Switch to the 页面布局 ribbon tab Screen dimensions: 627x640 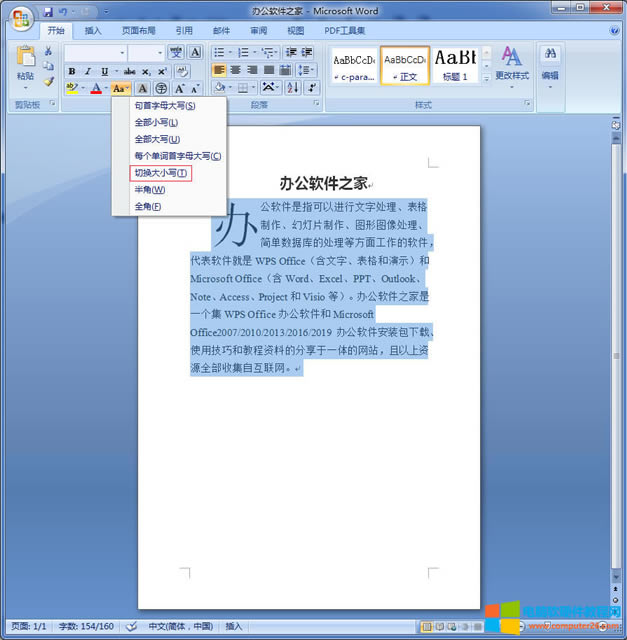click(132, 31)
